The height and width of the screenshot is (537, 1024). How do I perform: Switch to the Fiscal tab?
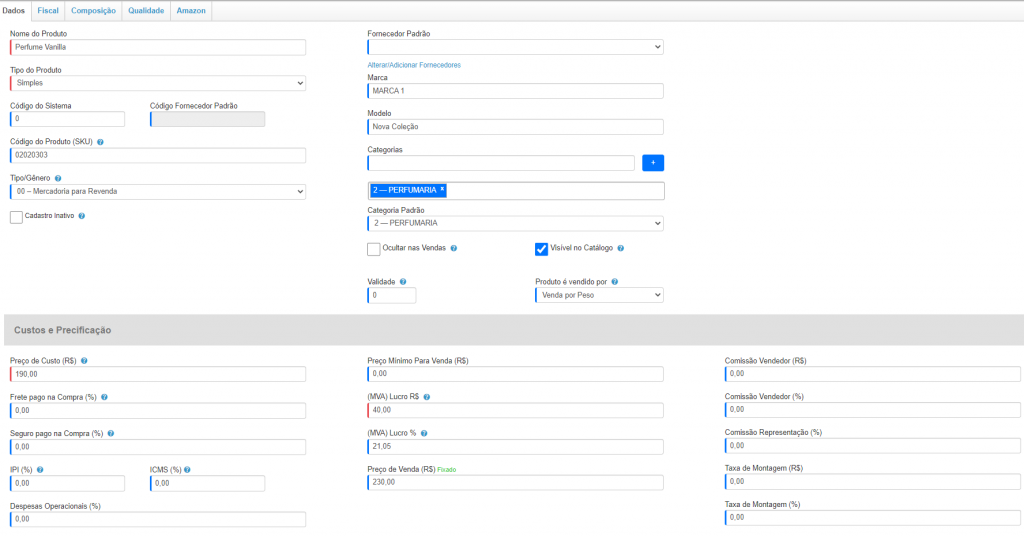[x=48, y=10]
